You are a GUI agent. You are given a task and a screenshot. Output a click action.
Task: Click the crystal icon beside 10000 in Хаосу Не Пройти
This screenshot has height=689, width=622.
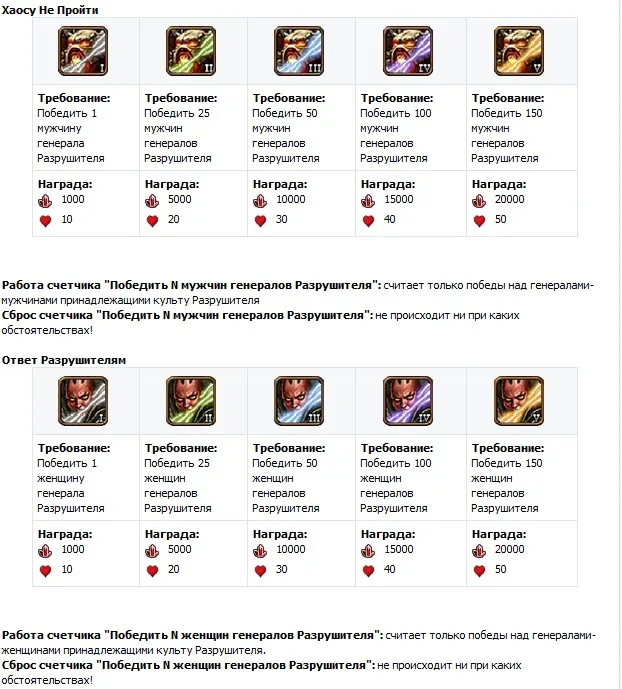[x=260, y=201]
